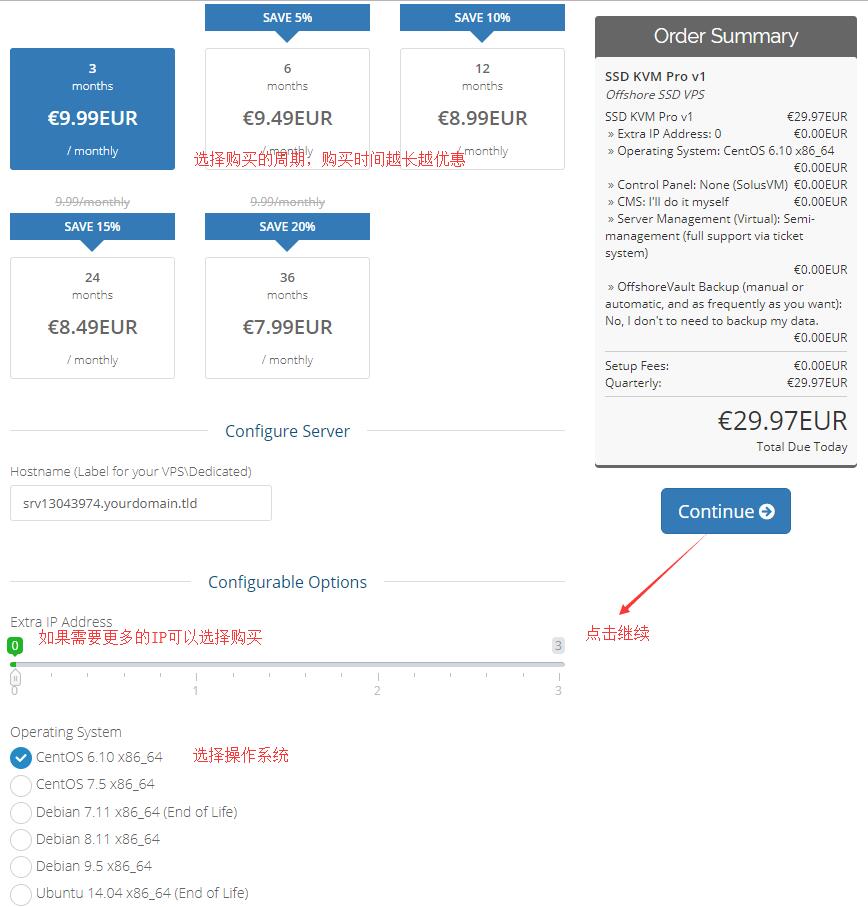
Task: Select CentOS 6.10 x86_64 radio button
Action: pyautogui.click(x=21, y=758)
